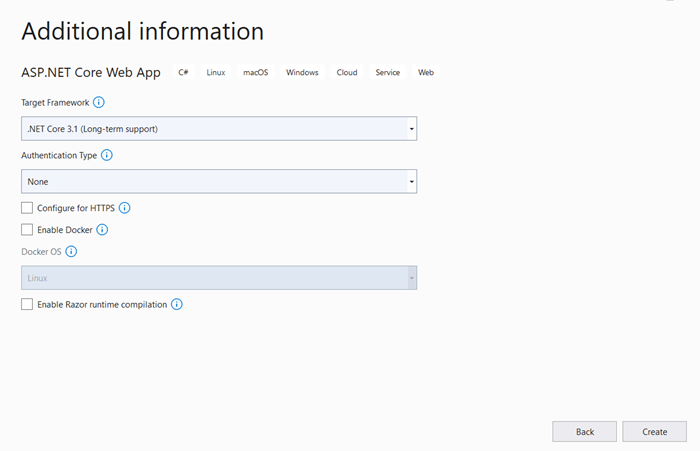Go Back to the previous step
The width and height of the screenshot is (700, 451).
point(584,432)
